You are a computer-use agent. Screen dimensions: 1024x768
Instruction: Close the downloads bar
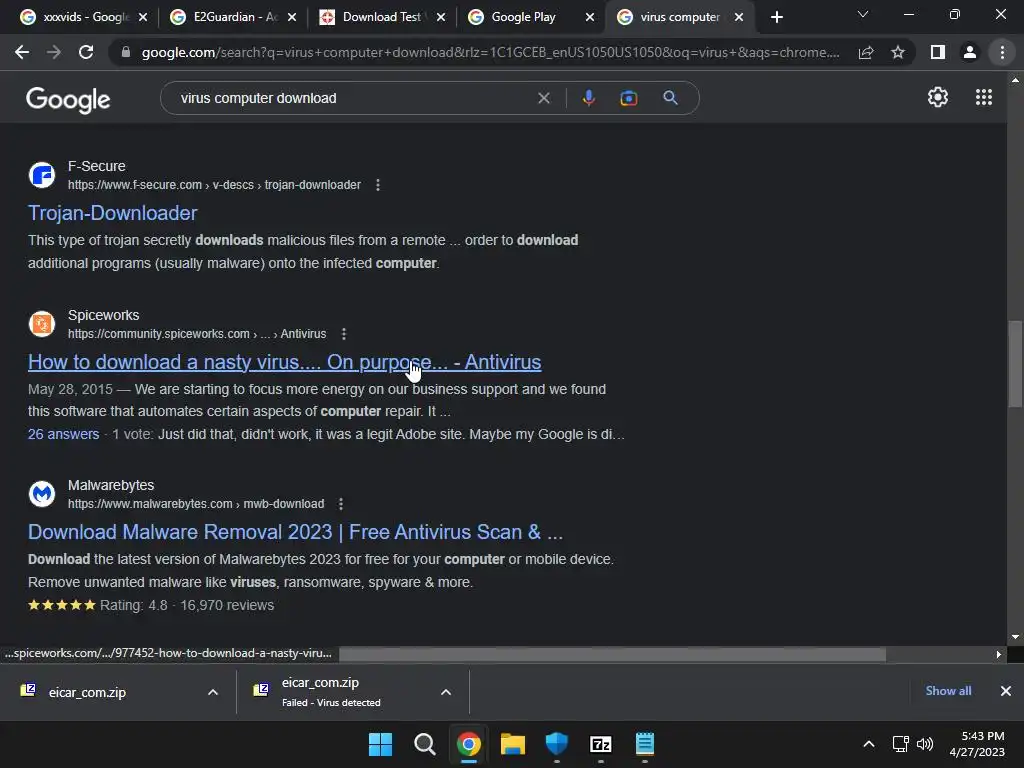pos(1006,691)
